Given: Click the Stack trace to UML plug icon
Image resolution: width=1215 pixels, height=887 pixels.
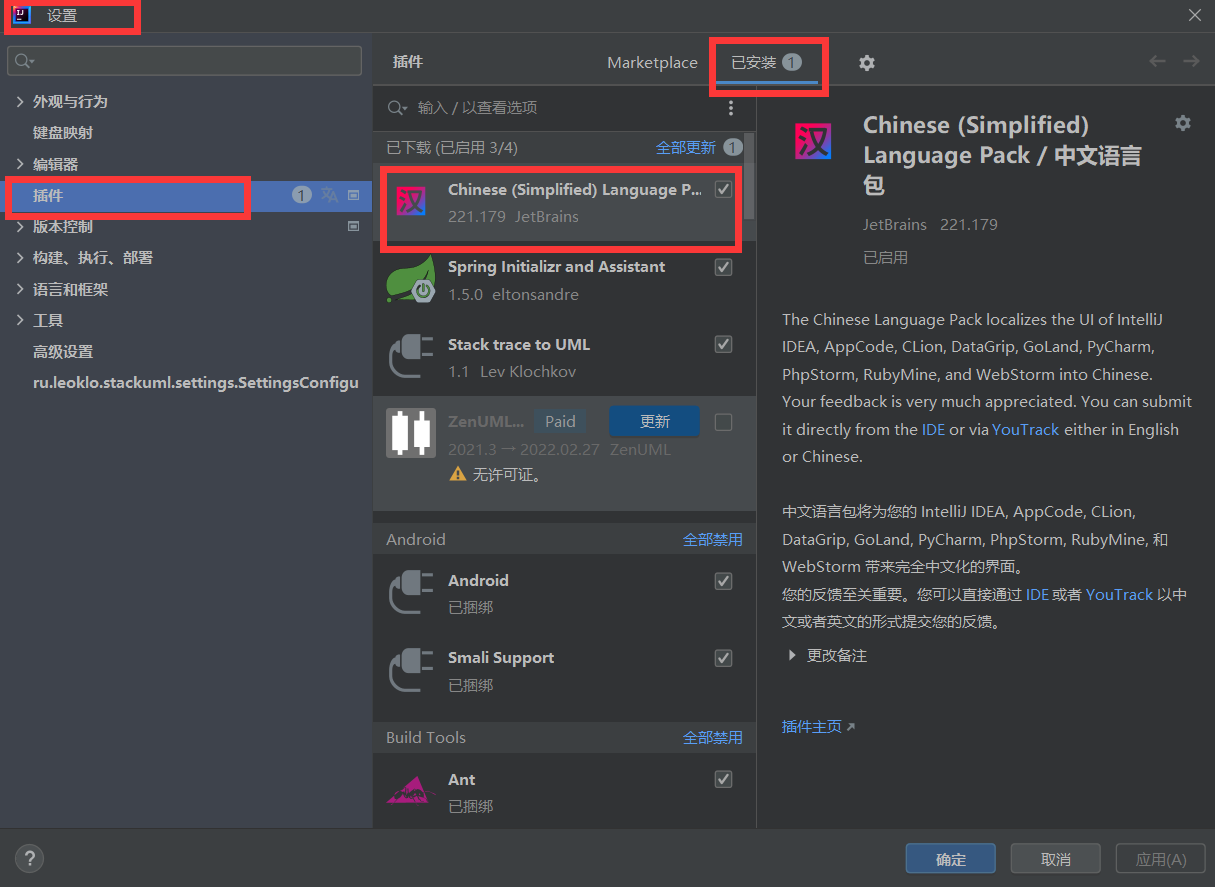Looking at the screenshot, I should (410, 357).
